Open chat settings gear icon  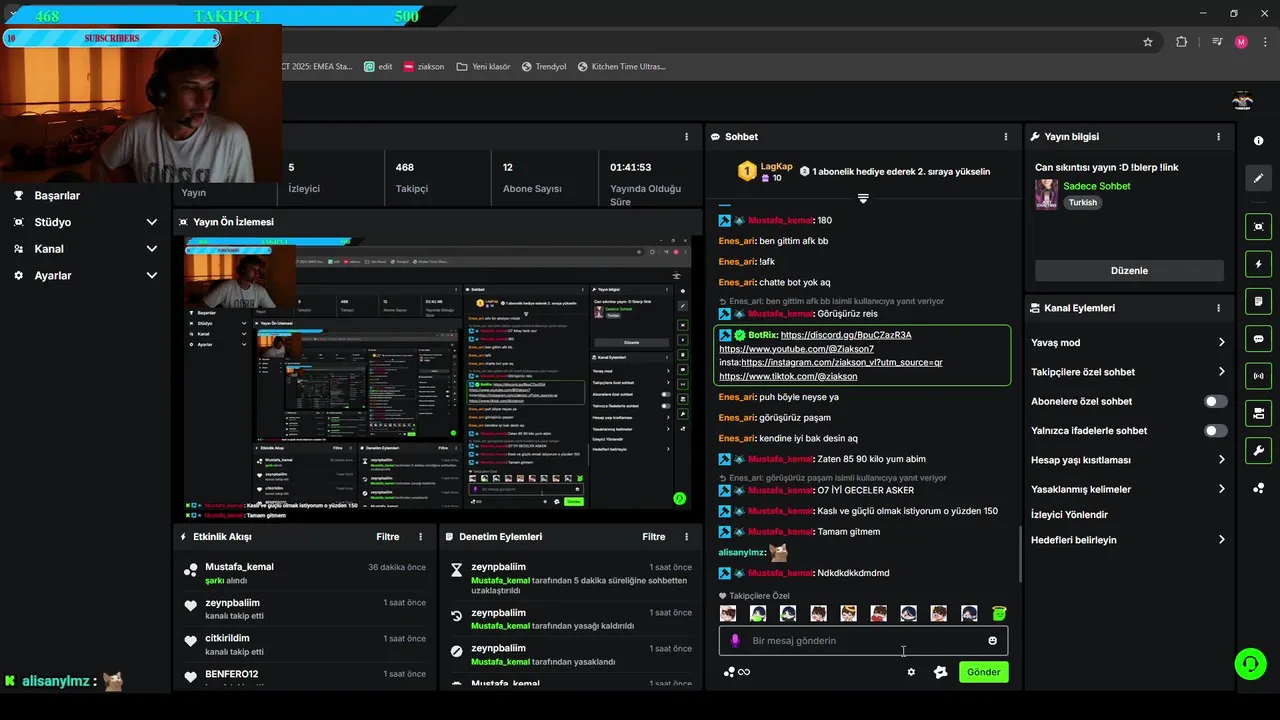coord(911,672)
